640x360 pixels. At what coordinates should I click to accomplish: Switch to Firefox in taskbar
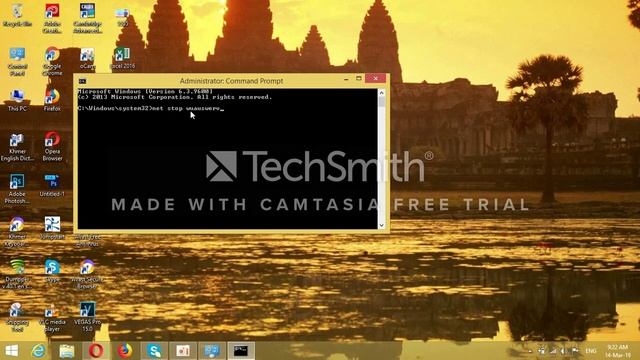pos(125,351)
